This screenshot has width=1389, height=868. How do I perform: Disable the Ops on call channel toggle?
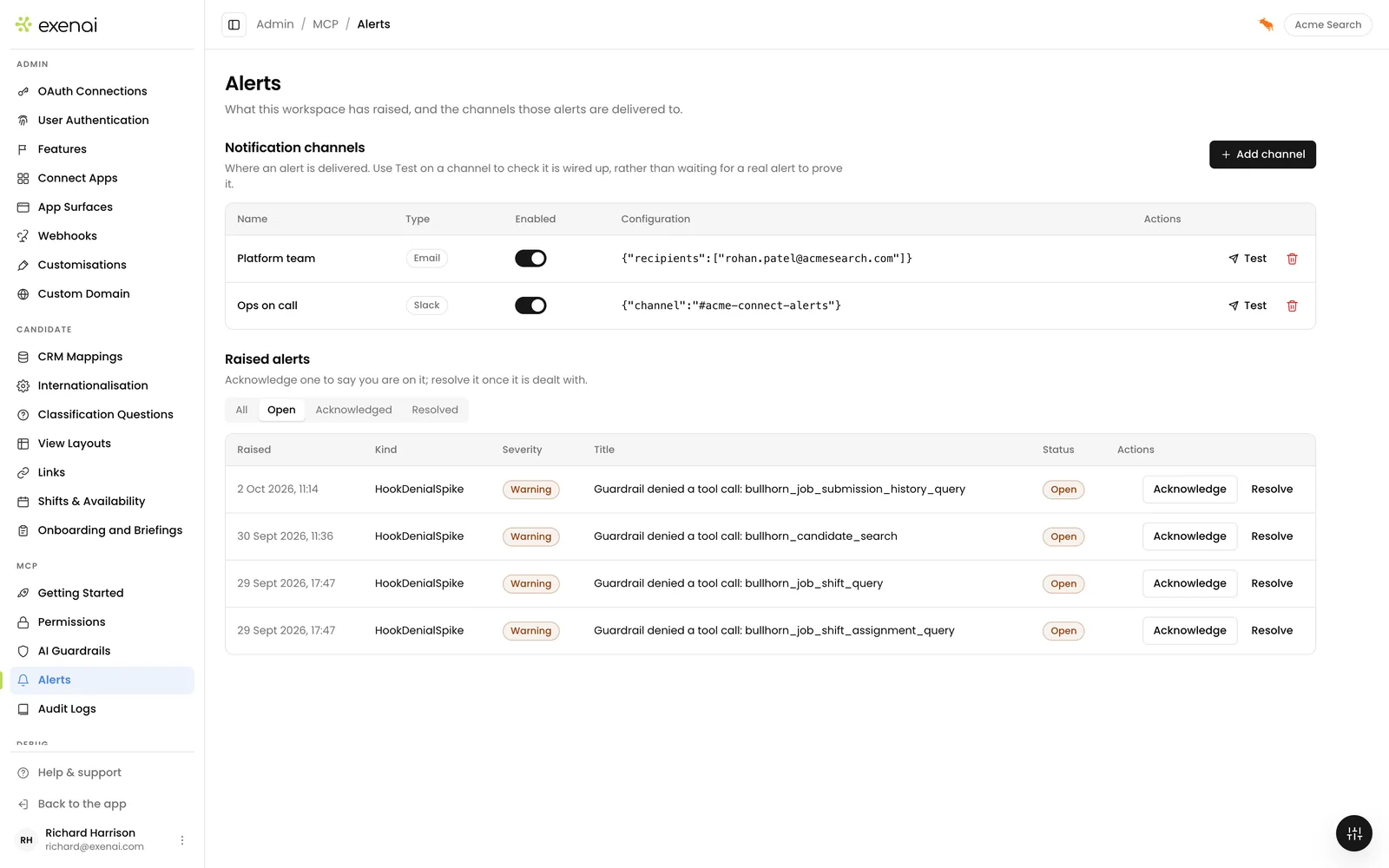(x=530, y=306)
